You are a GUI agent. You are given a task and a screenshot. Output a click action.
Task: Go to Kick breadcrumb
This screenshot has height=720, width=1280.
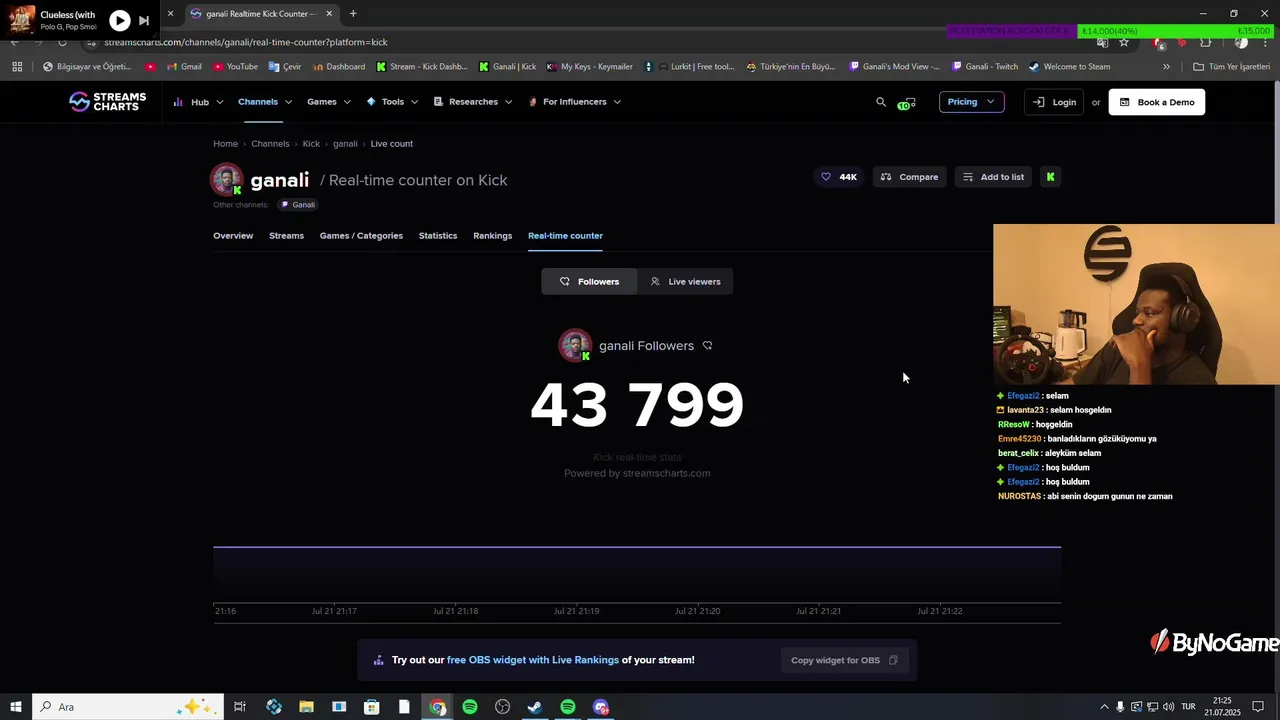[311, 144]
